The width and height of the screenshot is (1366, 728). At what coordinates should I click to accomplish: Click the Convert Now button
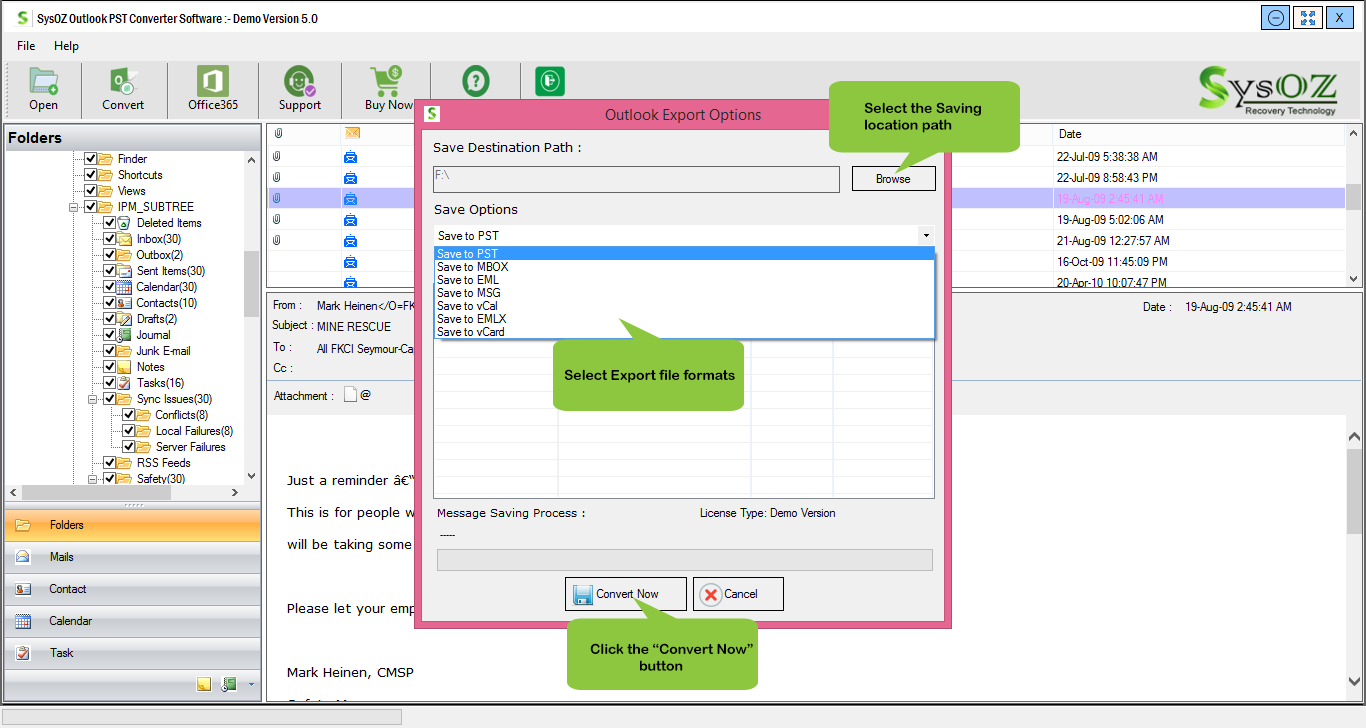click(626, 594)
